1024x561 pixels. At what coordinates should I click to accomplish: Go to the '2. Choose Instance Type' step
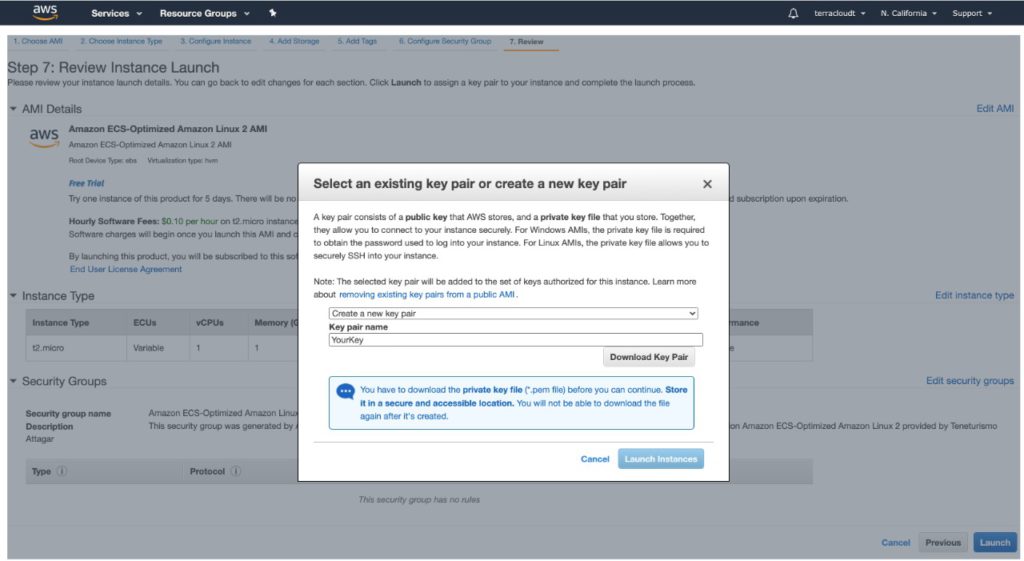[121, 41]
